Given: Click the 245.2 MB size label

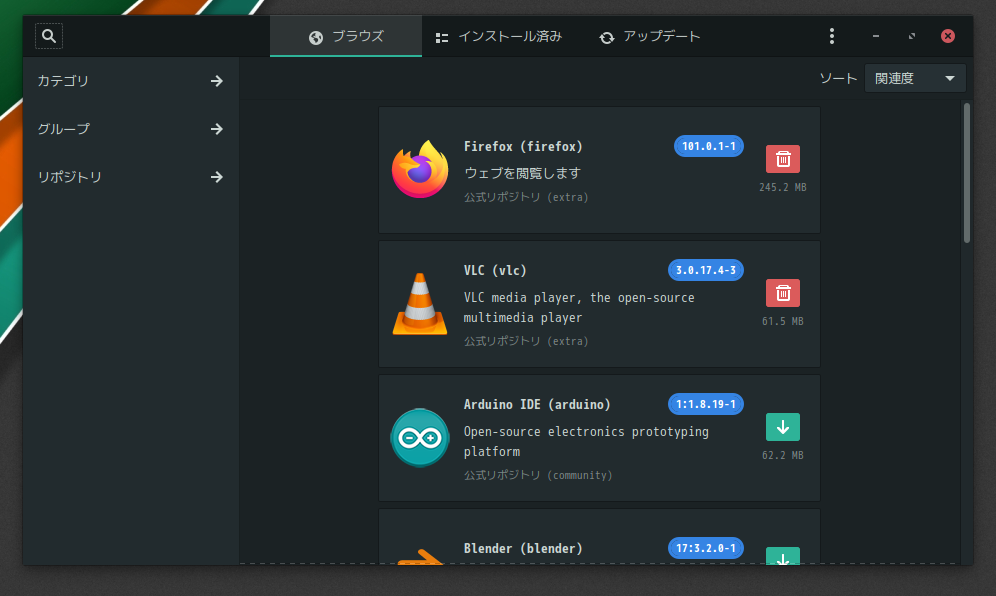Looking at the screenshot, I should pyautogui.click(x=783, y=187).
